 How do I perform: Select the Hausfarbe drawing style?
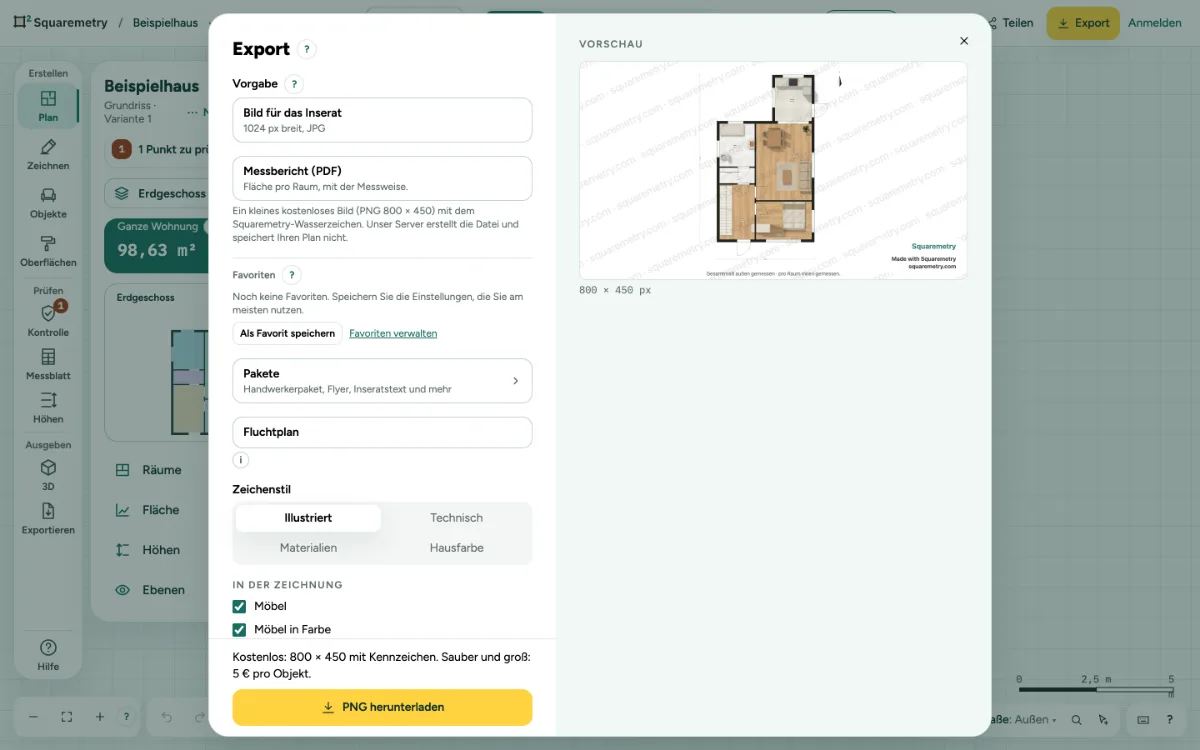(x=456, y=548)
